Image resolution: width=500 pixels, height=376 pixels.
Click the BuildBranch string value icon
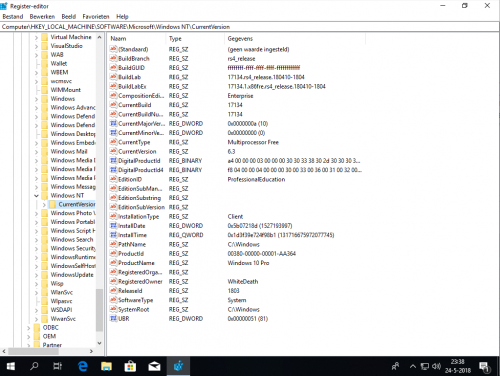click(x=113, y=58)
